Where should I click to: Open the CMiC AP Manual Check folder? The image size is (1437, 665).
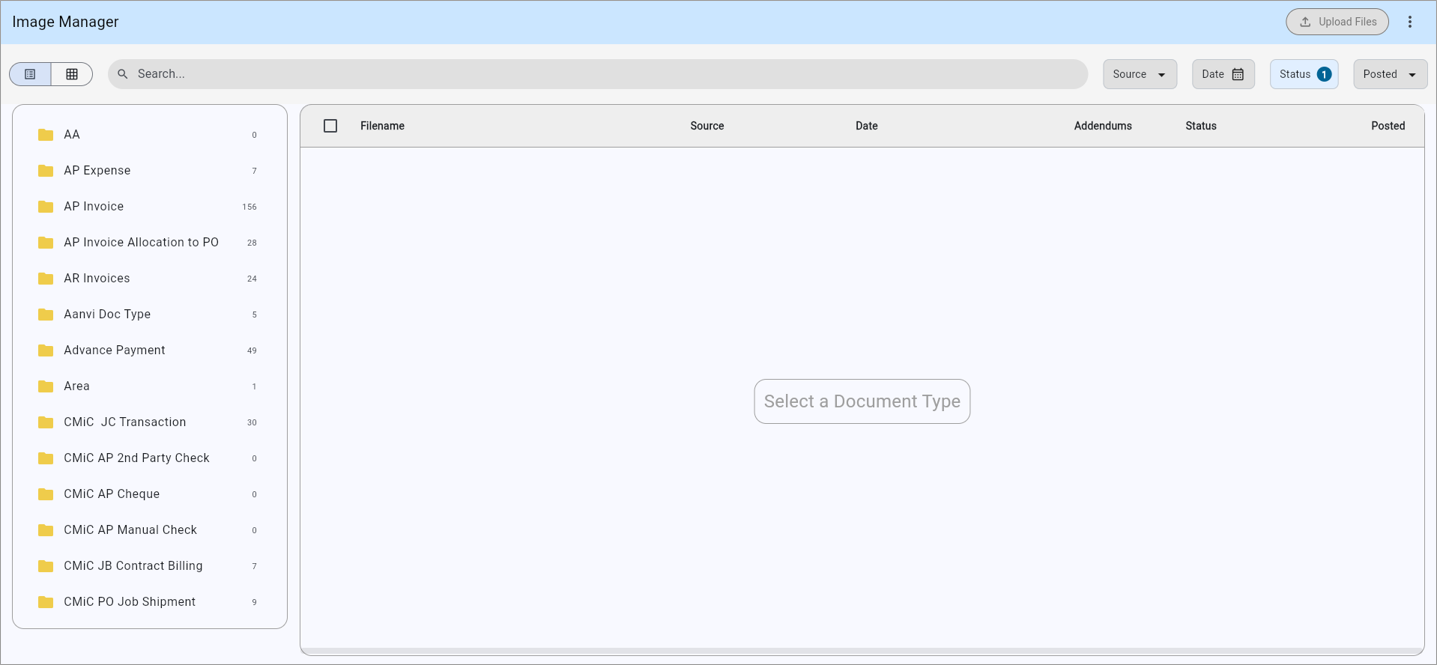click(150, 531)
